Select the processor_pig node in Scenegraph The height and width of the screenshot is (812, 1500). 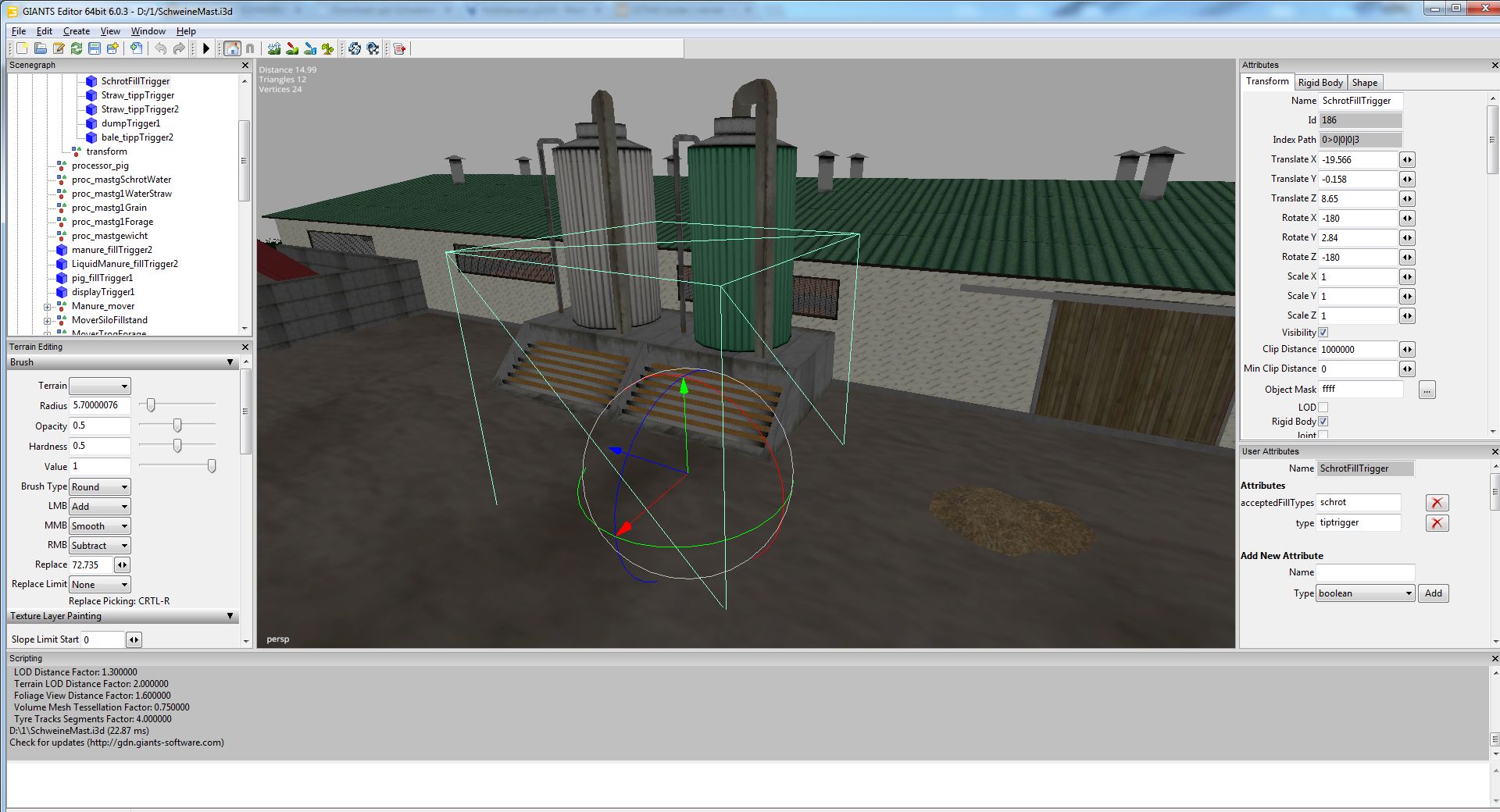(100, 166)
